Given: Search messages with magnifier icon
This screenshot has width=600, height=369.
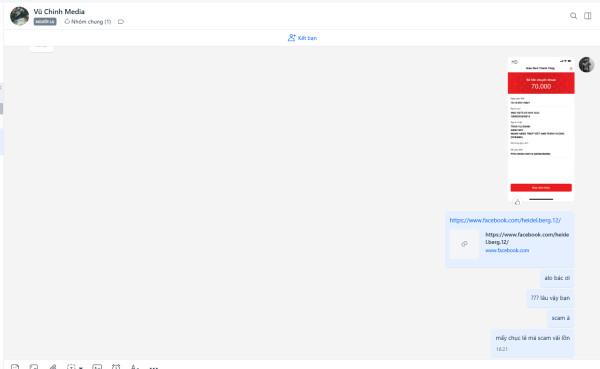Looking at the screenshot, I should tap(573, 16).
